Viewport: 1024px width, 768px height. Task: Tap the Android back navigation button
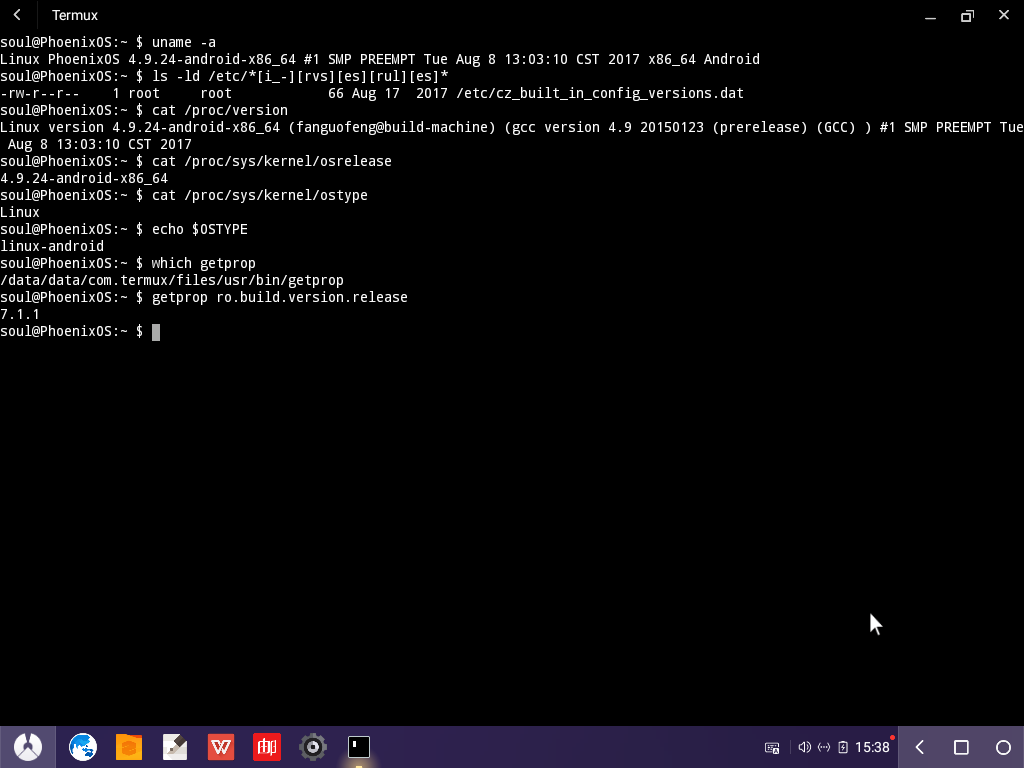pyautogui.click(x=920, y=747)
